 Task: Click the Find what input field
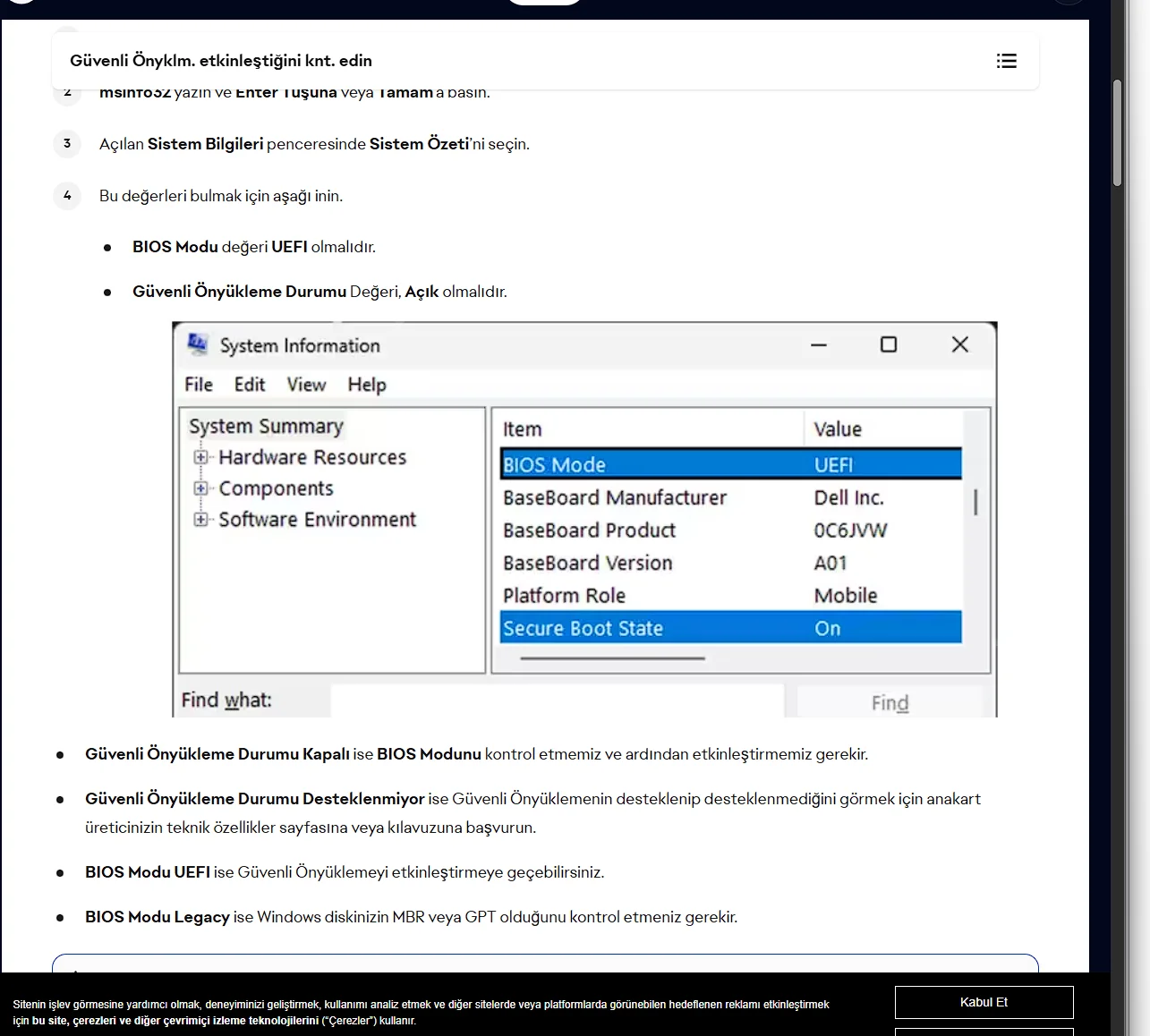(557, 701)
